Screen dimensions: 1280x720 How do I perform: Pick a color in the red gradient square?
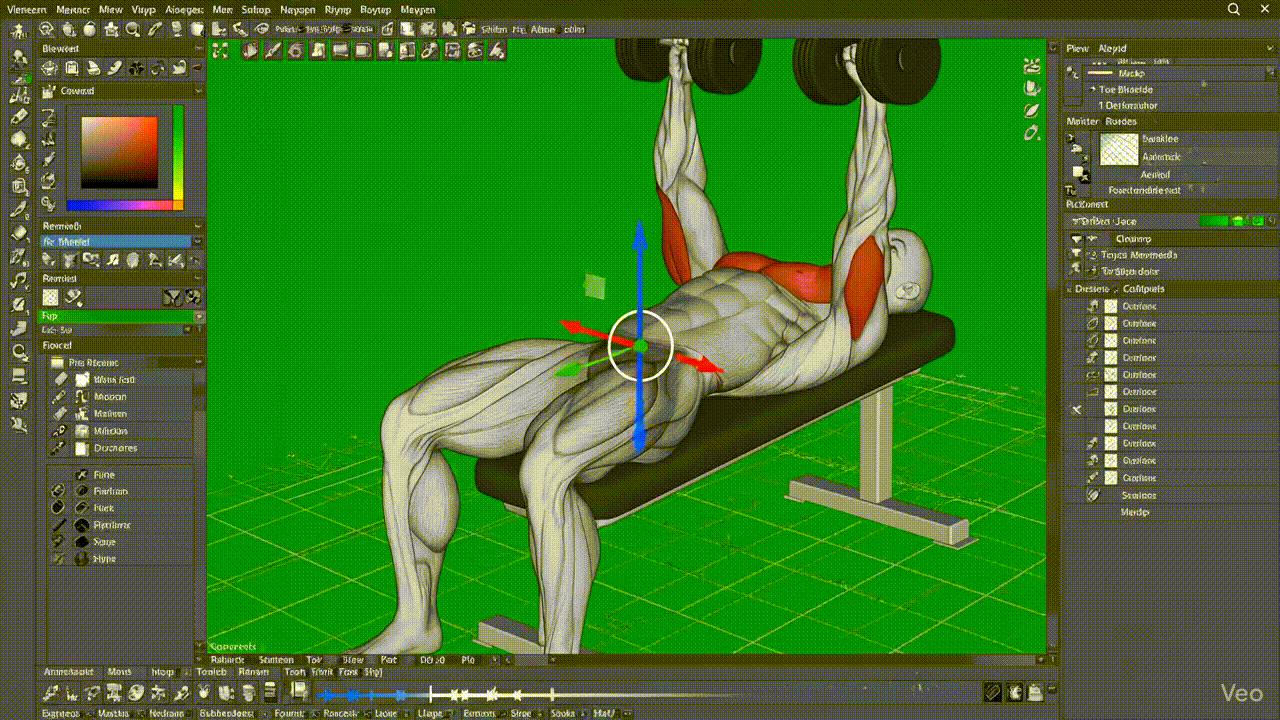click(x=119, y=152)
